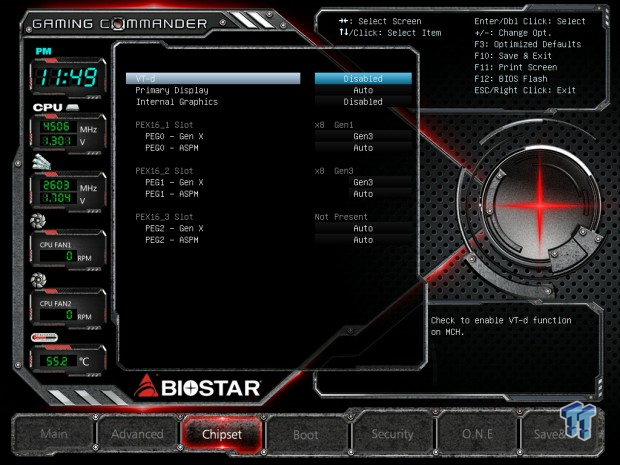Click the 11:49 clock display

click(x=68, y=77)
